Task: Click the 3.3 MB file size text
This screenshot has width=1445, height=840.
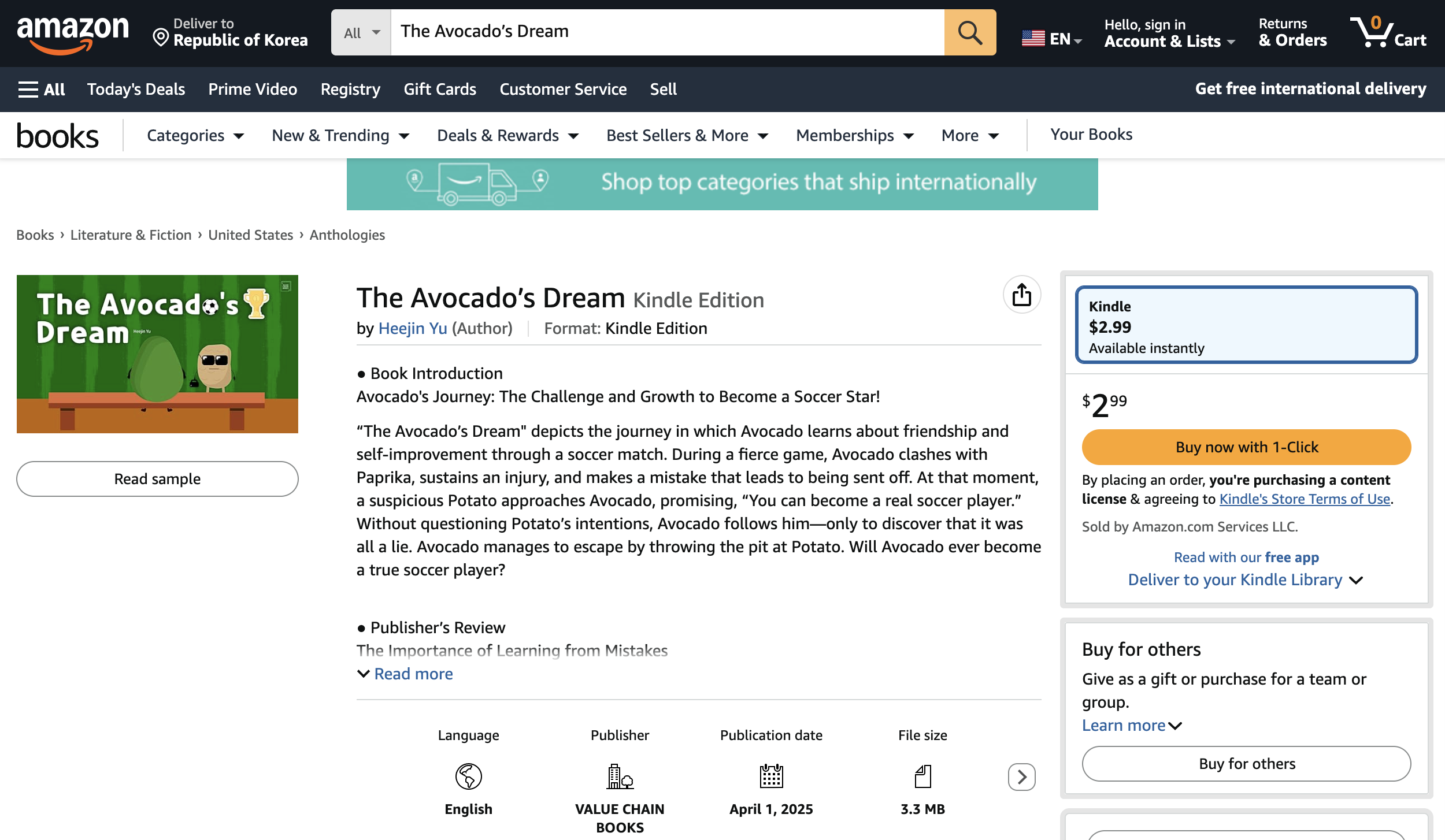Action: [x=922, y=809]
